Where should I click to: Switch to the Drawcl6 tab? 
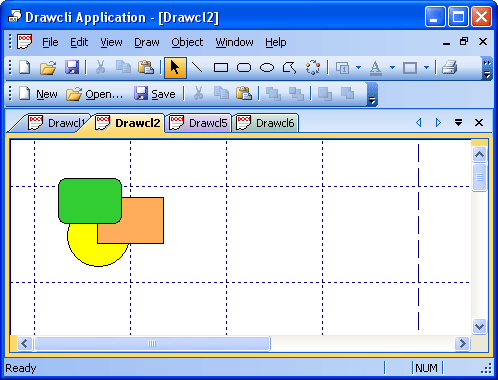[x=266, y=123]
